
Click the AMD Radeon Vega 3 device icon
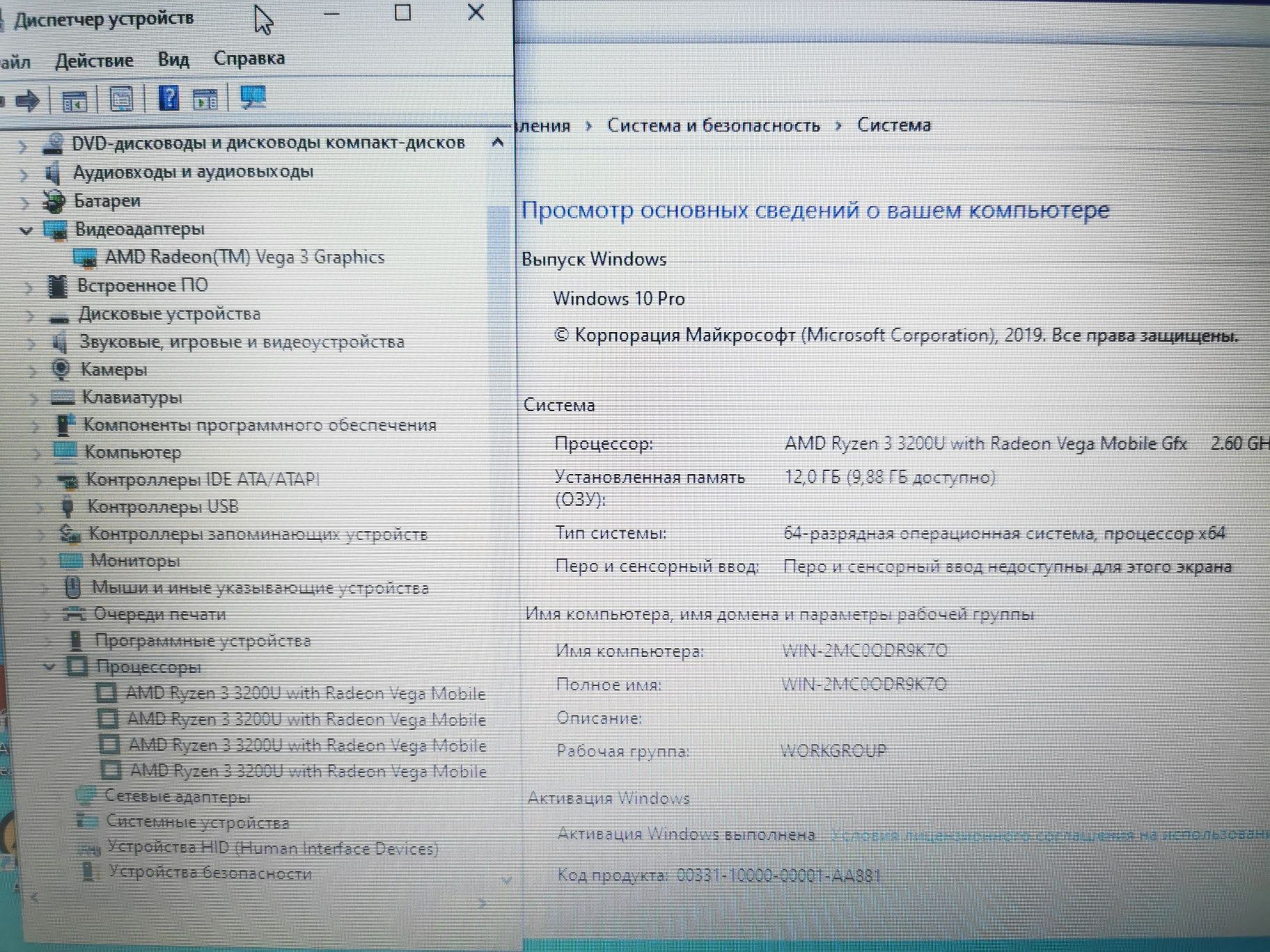[85, 258]
